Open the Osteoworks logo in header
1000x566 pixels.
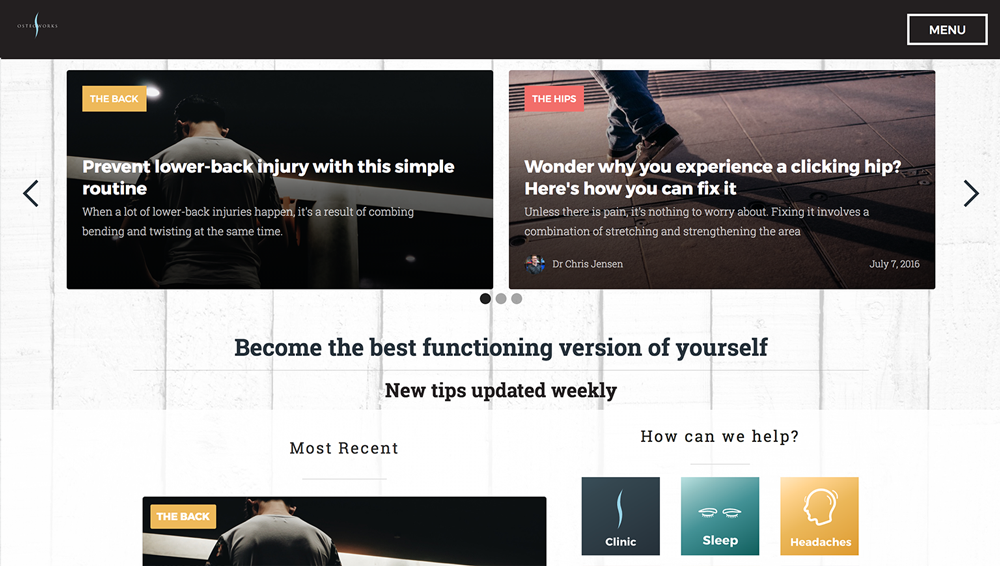click(37, 26)
